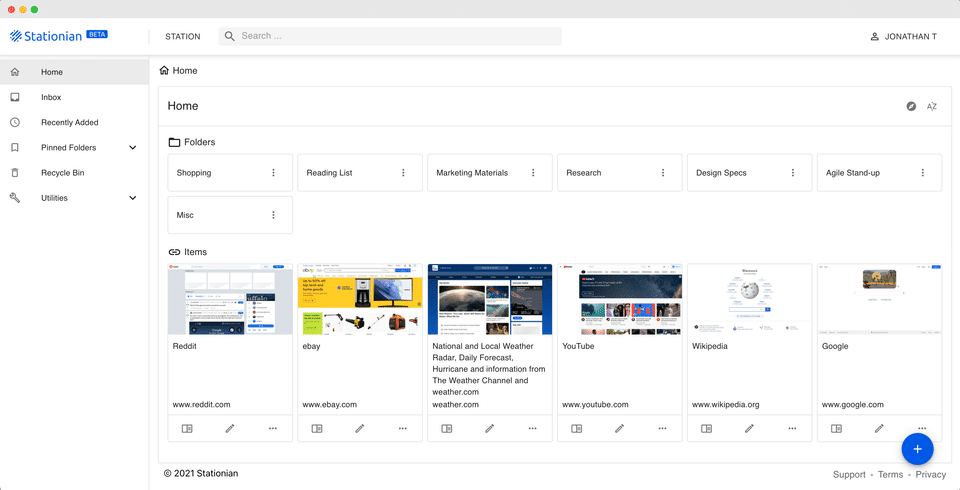Image resolution: width=960 pixels, height=490 pixels.
Task: Open the Design Specs folder kebab menu
Action: click(x=792, y=173)
